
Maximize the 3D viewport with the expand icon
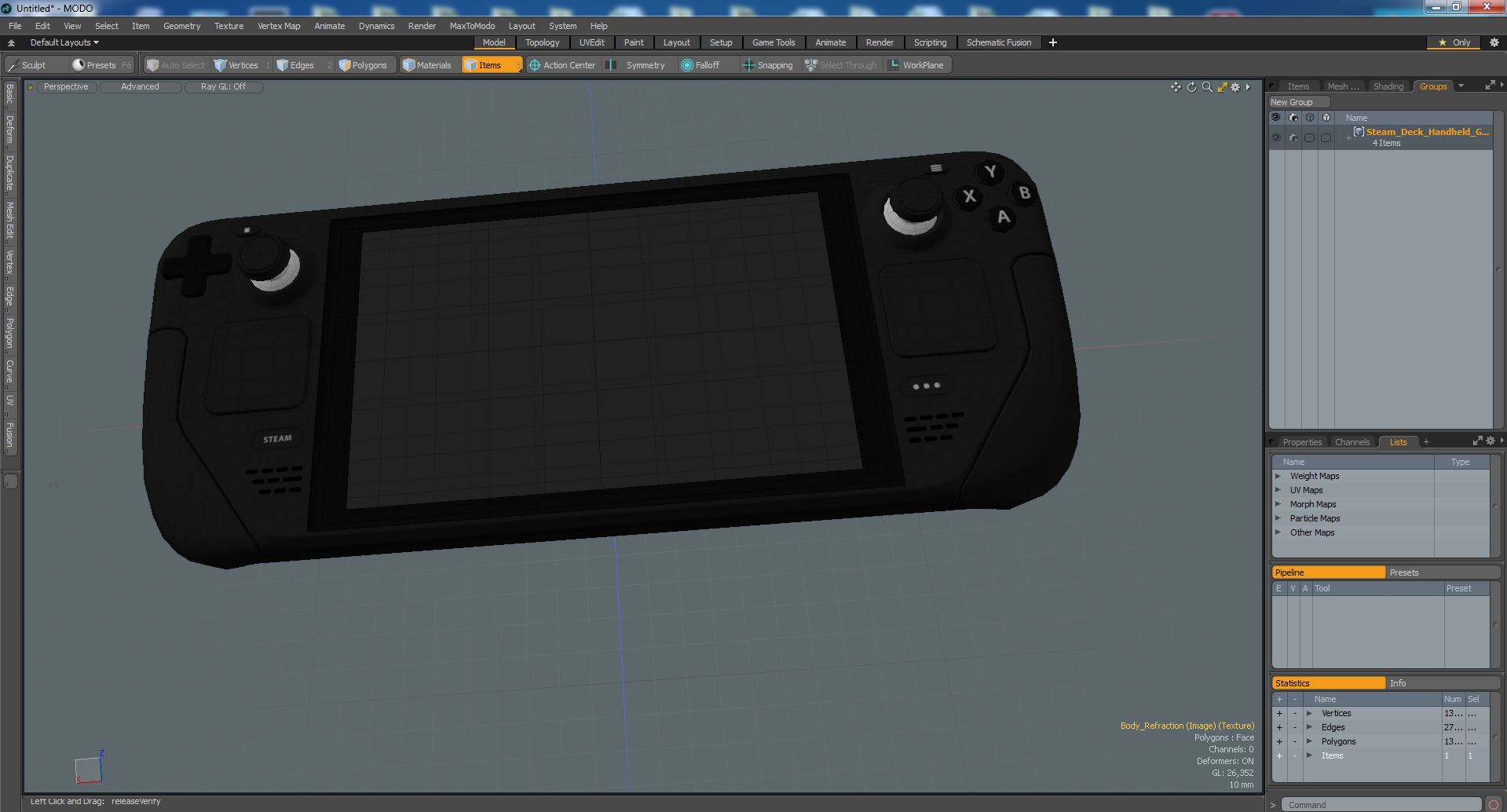(1222, 87)
